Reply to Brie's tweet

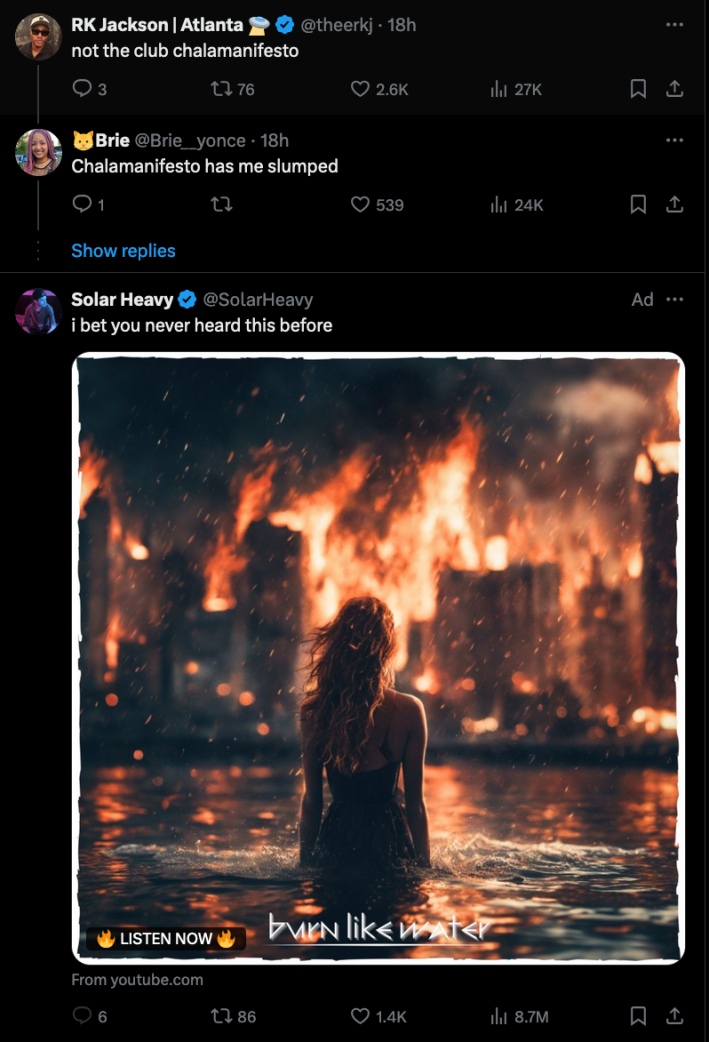(82, 205)
